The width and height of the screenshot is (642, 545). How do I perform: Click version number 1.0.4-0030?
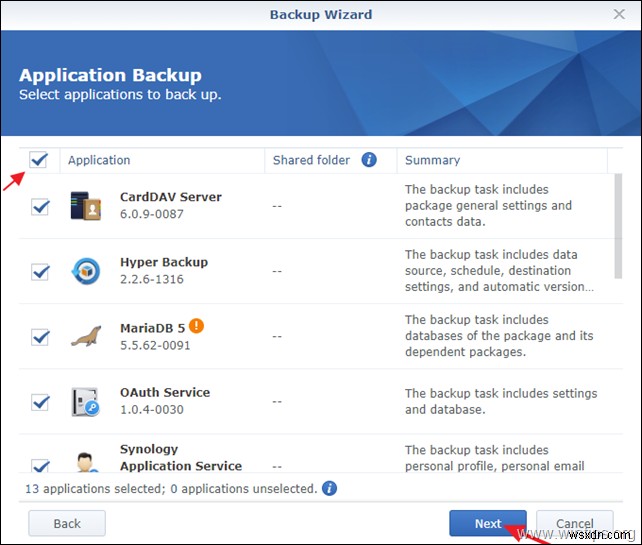point(152,409)
